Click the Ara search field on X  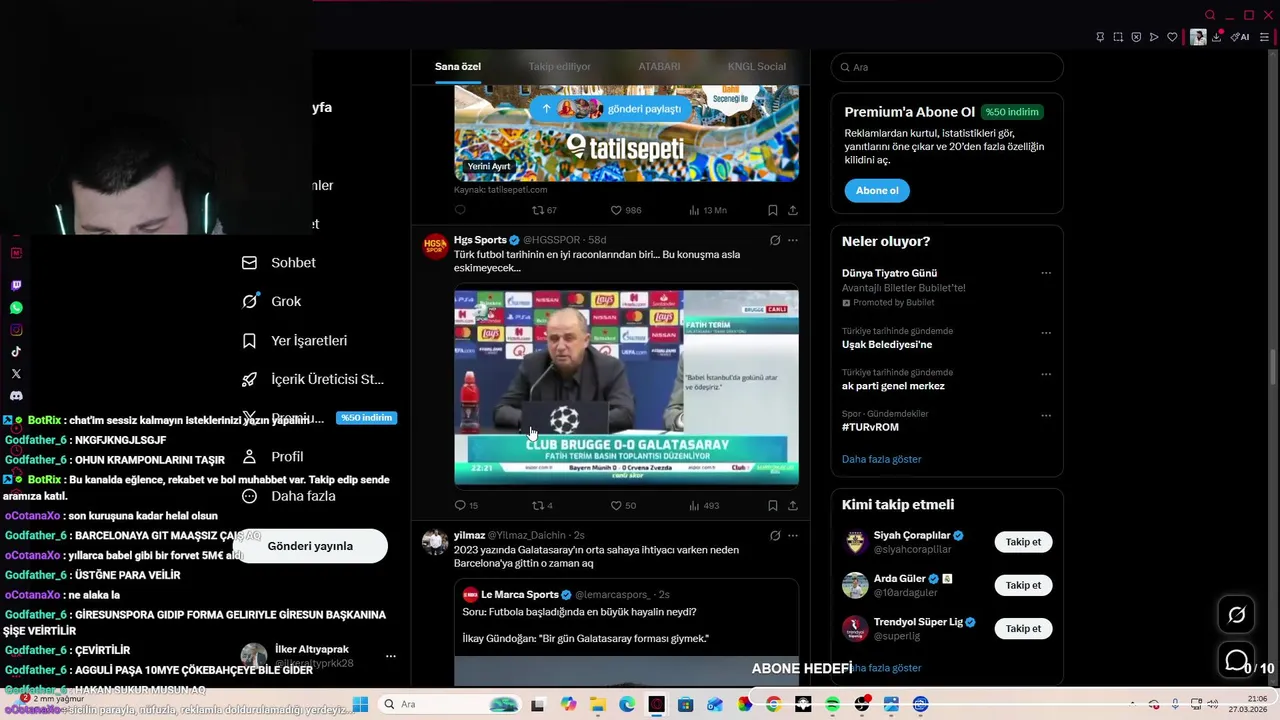(947, 67)
